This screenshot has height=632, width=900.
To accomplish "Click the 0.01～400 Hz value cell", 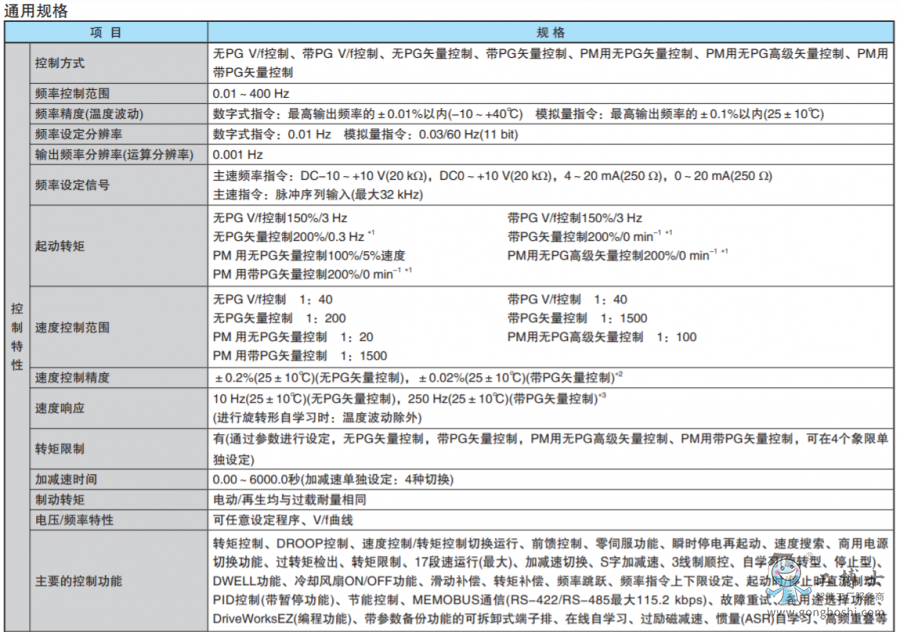I will 251,93.
